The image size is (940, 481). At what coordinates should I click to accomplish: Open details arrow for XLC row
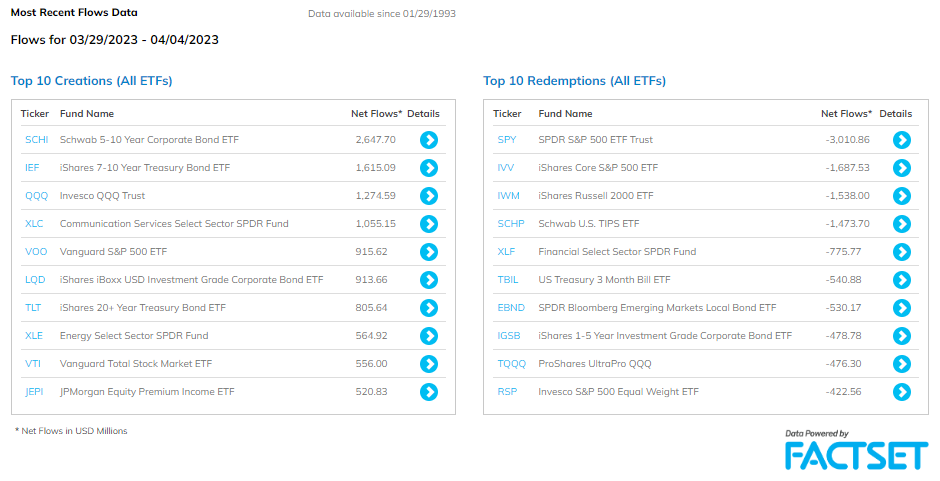click(429, 224)
